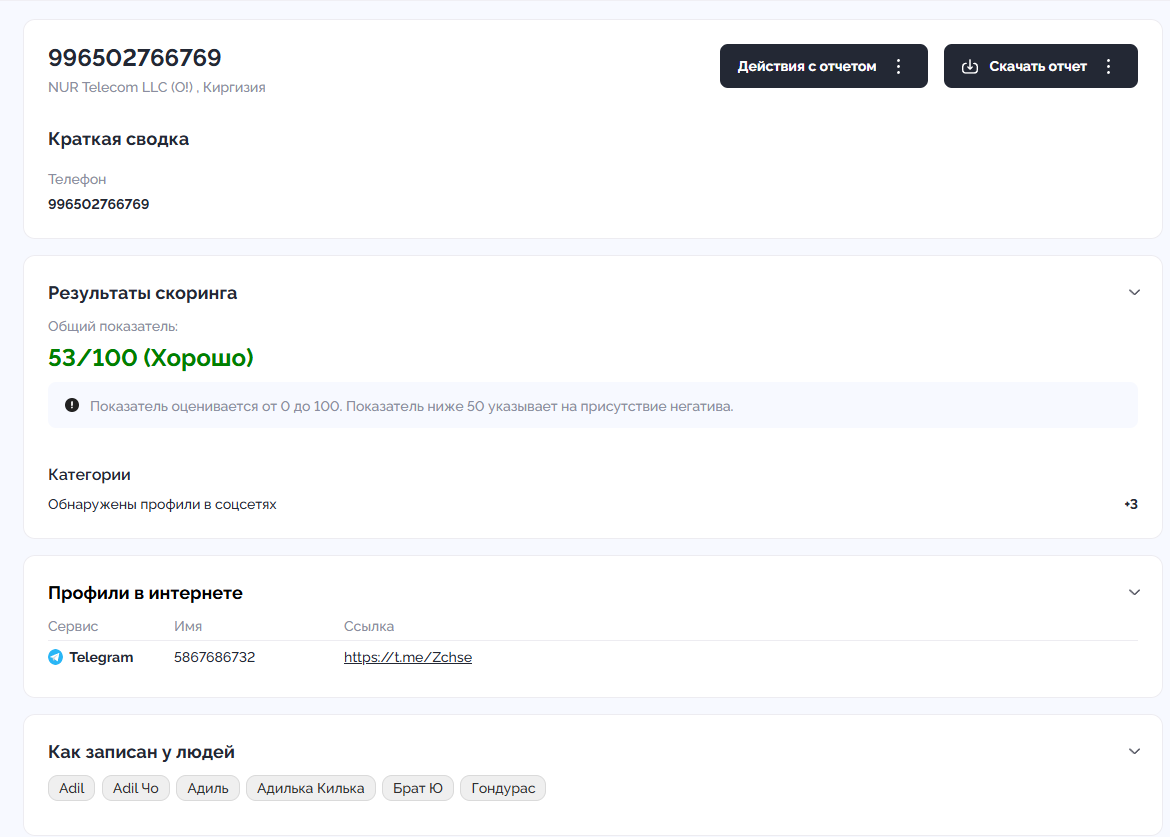Click the Категории heading
Screen dimensions: 1170x837
[89, 474]
